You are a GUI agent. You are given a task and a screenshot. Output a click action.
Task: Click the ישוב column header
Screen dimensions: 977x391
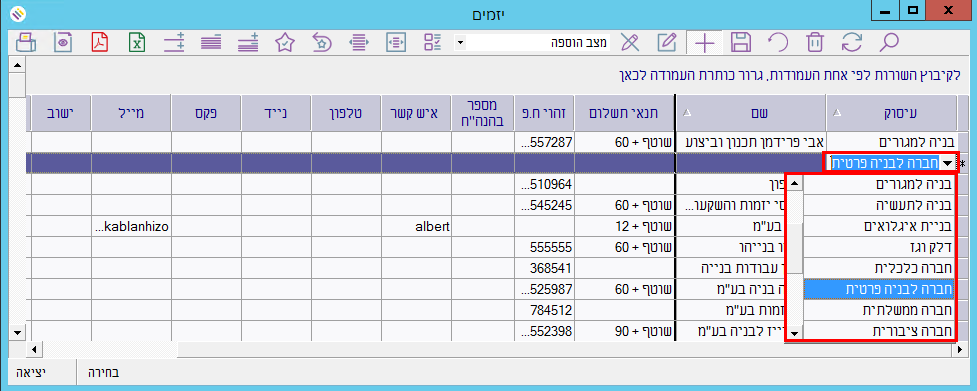coord(60,113)
